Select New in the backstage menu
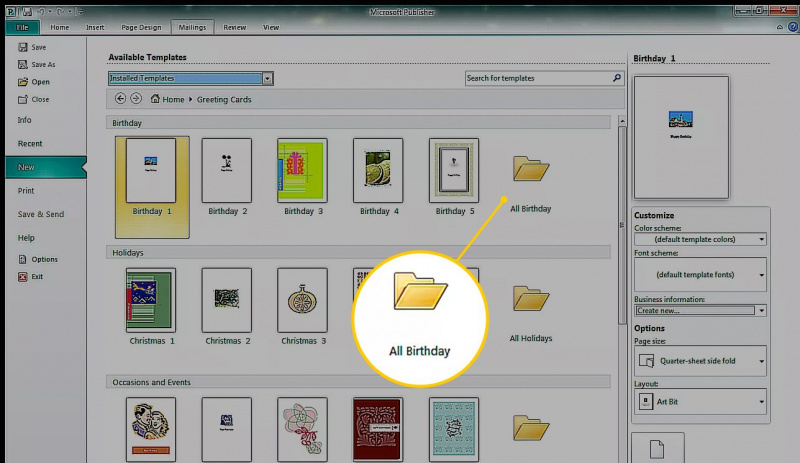 pos(46,167)
